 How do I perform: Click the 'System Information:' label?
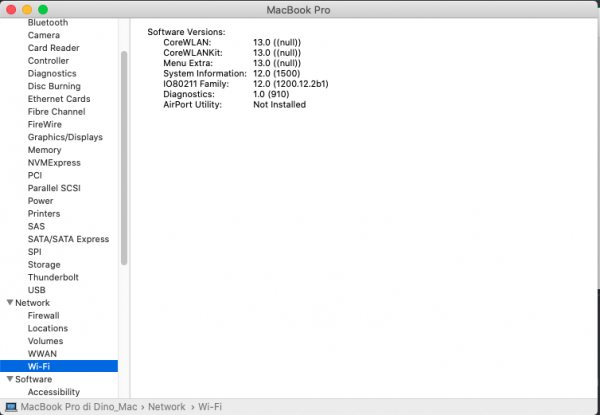(x=205, y=73)
